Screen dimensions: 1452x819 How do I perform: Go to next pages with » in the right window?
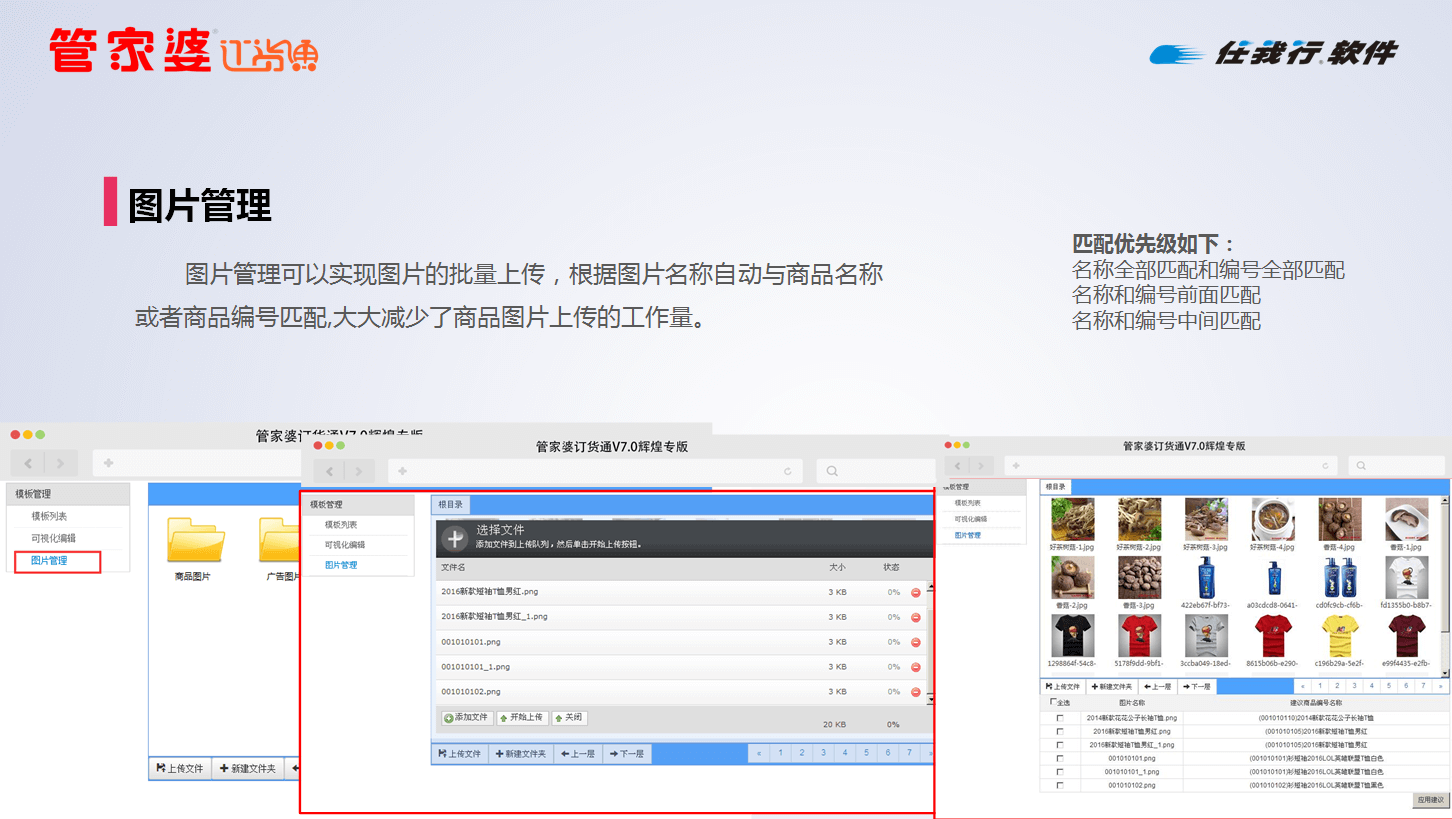click(1440, 687)
